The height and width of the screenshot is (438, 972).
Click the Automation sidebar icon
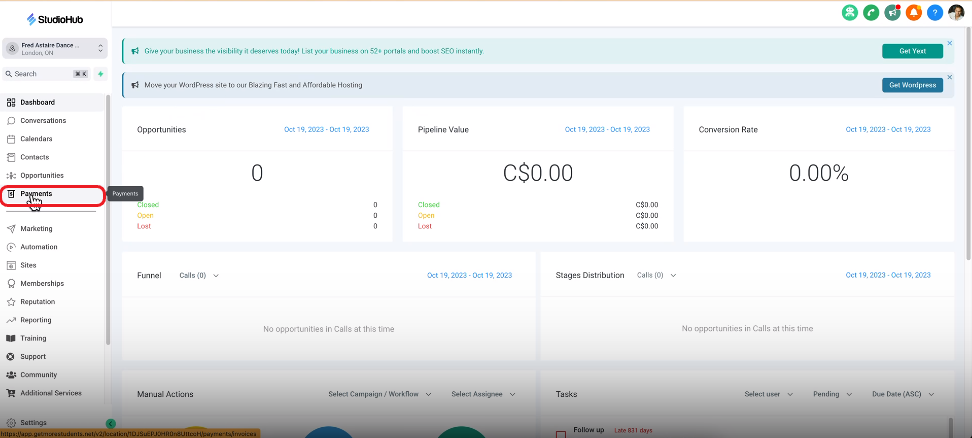tap(11, 247)
